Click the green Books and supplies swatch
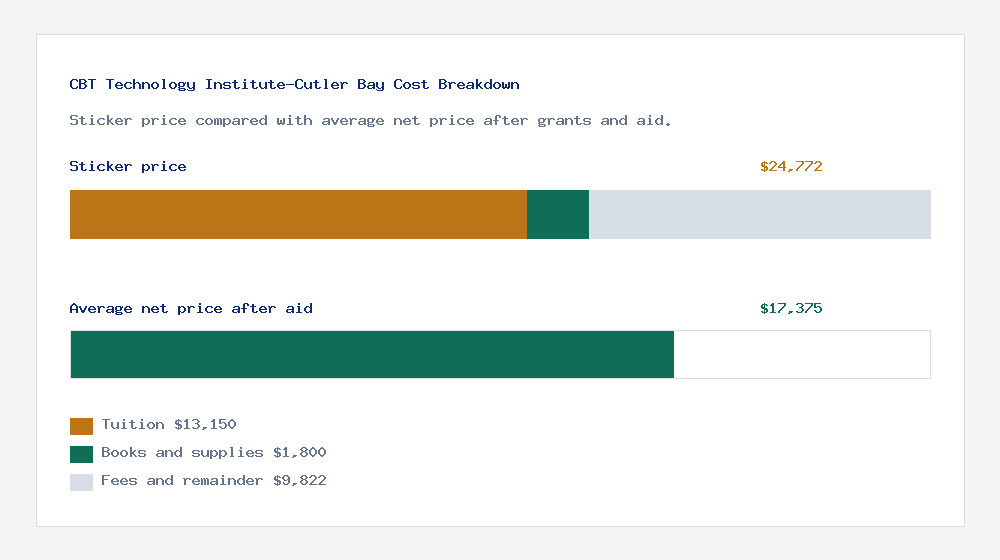This screenshot has width=1000, height=560. [x=81, y=454]
